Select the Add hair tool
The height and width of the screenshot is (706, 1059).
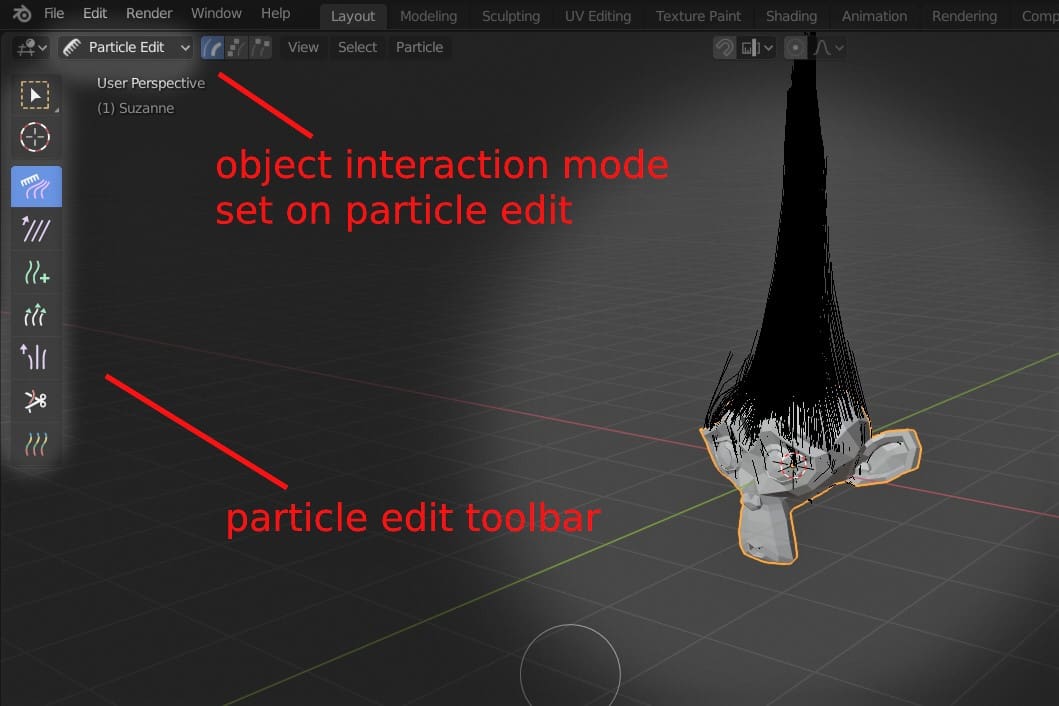(36, 273)
